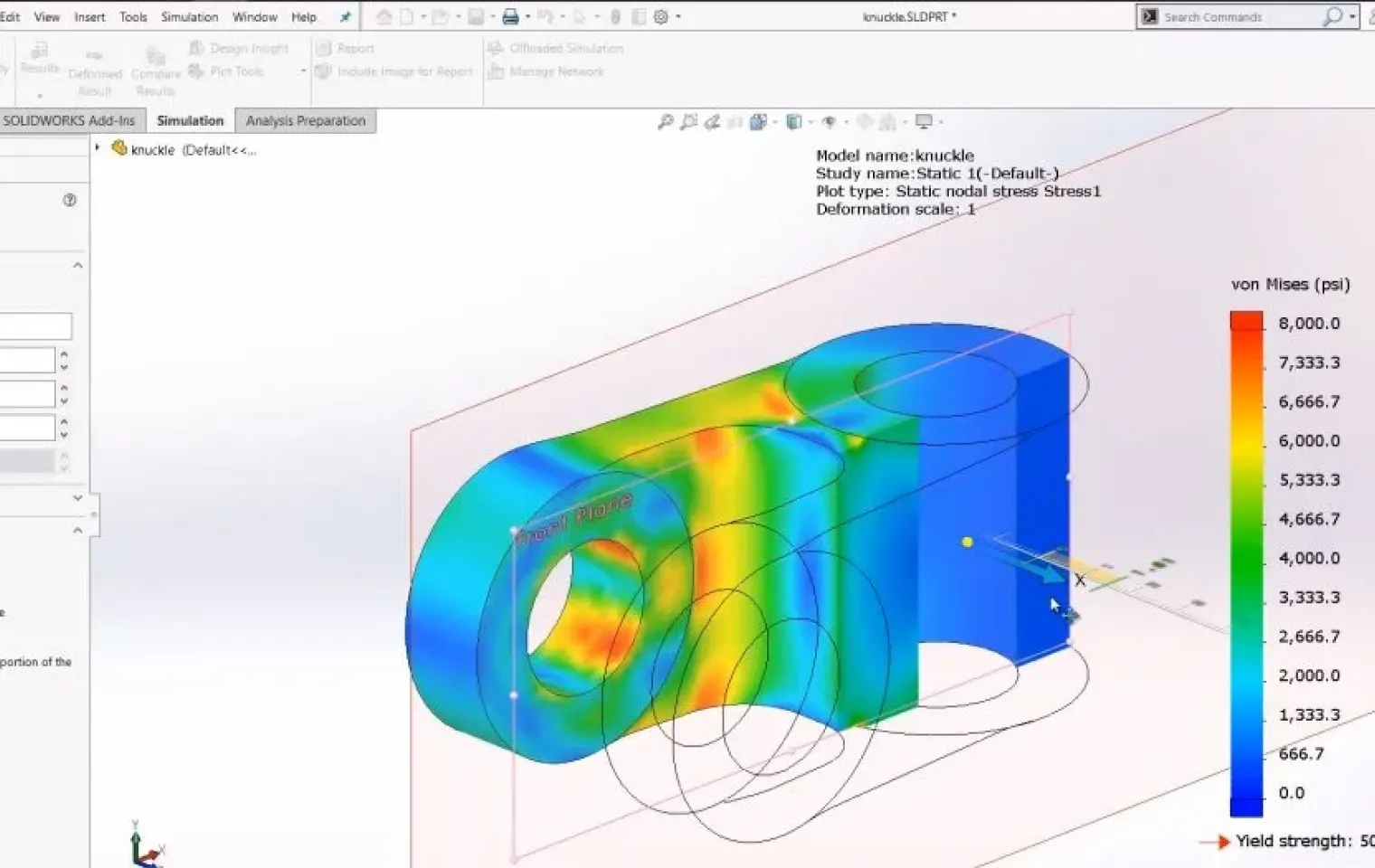The width and height of the screenshot is (1375, 868).
Task: Open the Window menu
Action: (x=255, y=16)
